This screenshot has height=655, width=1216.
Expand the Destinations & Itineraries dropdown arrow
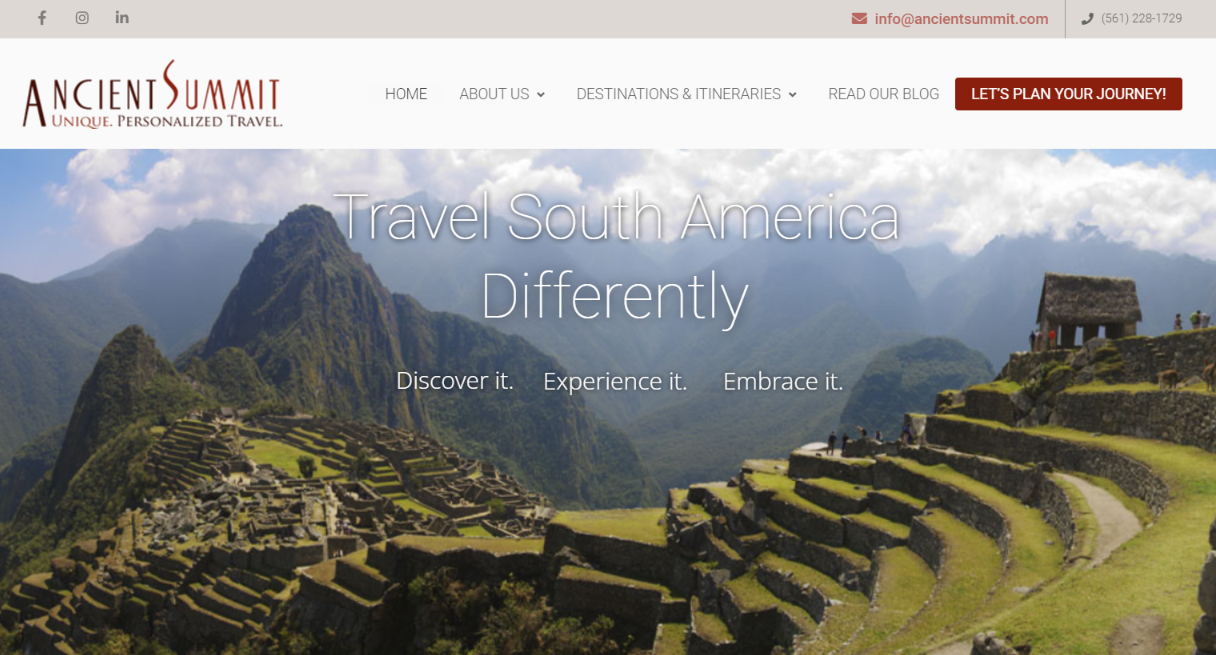(x=793, y=95)
